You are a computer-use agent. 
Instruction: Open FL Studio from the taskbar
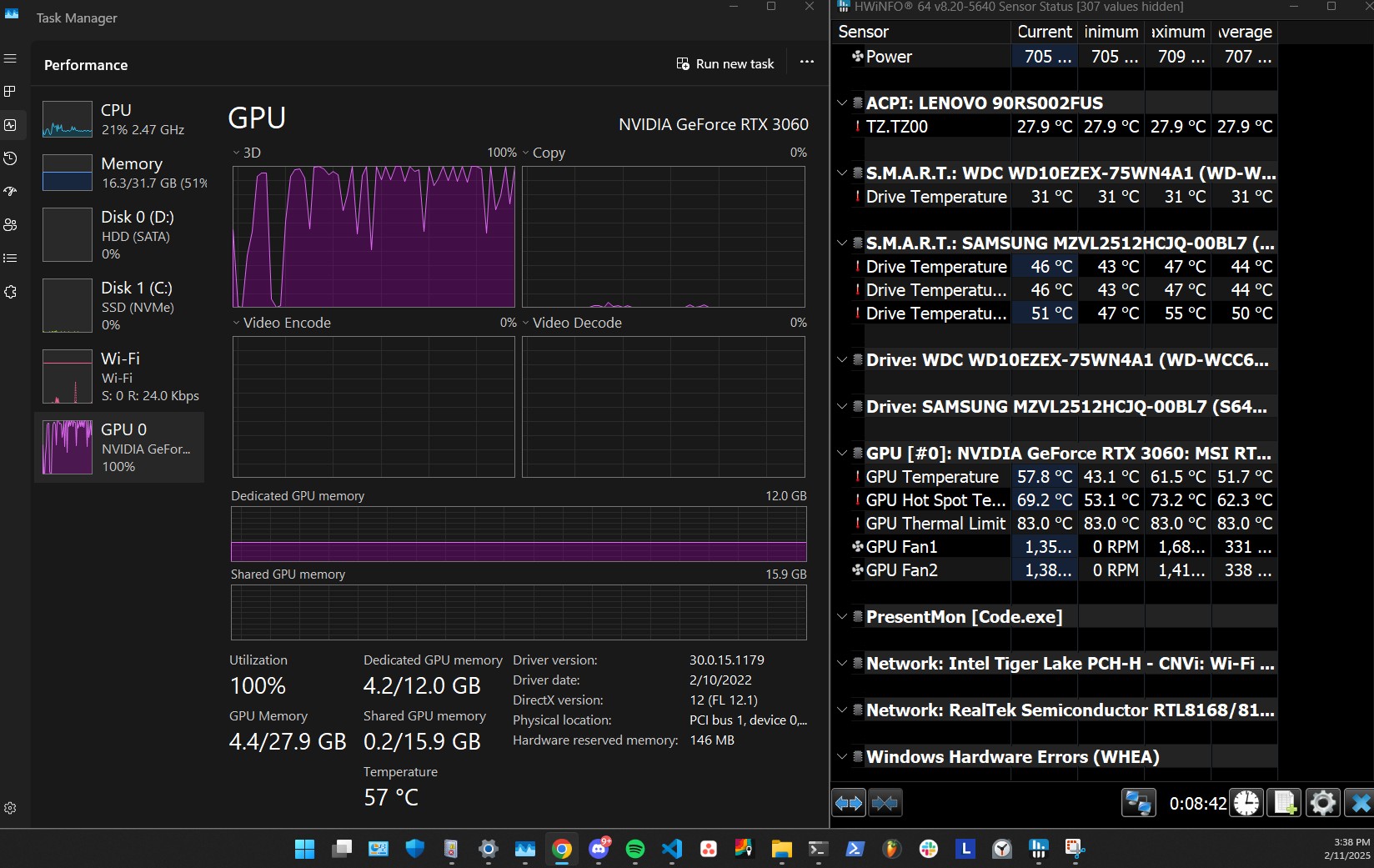coord(892,849)
